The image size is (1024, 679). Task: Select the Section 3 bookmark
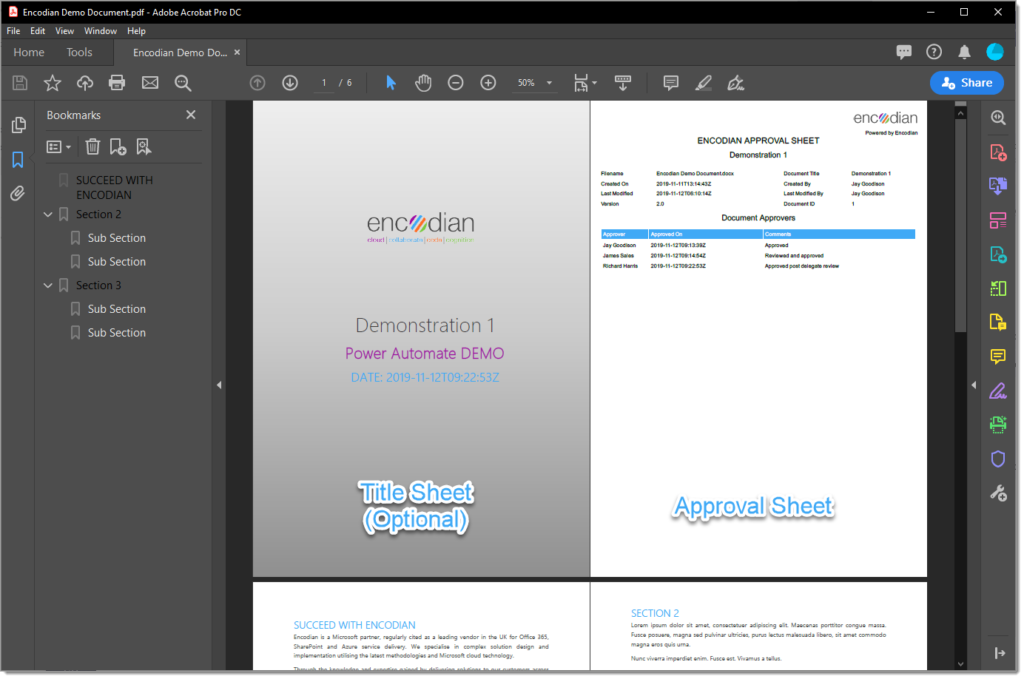(x=98, y=285)
